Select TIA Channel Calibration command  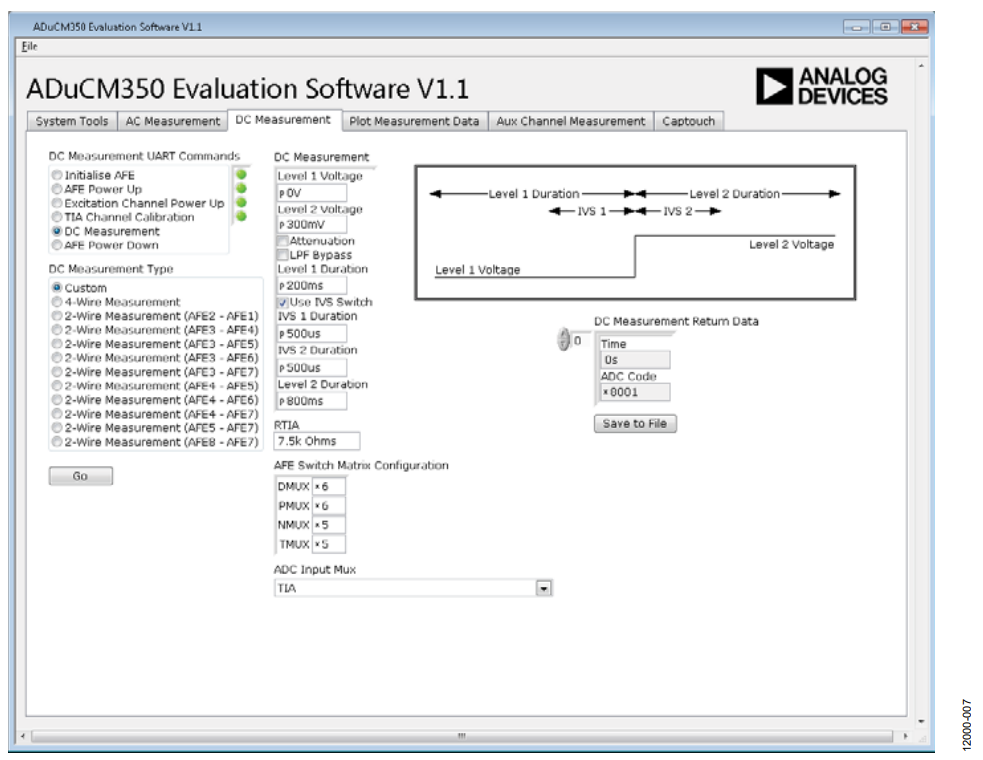click(57, 217)
